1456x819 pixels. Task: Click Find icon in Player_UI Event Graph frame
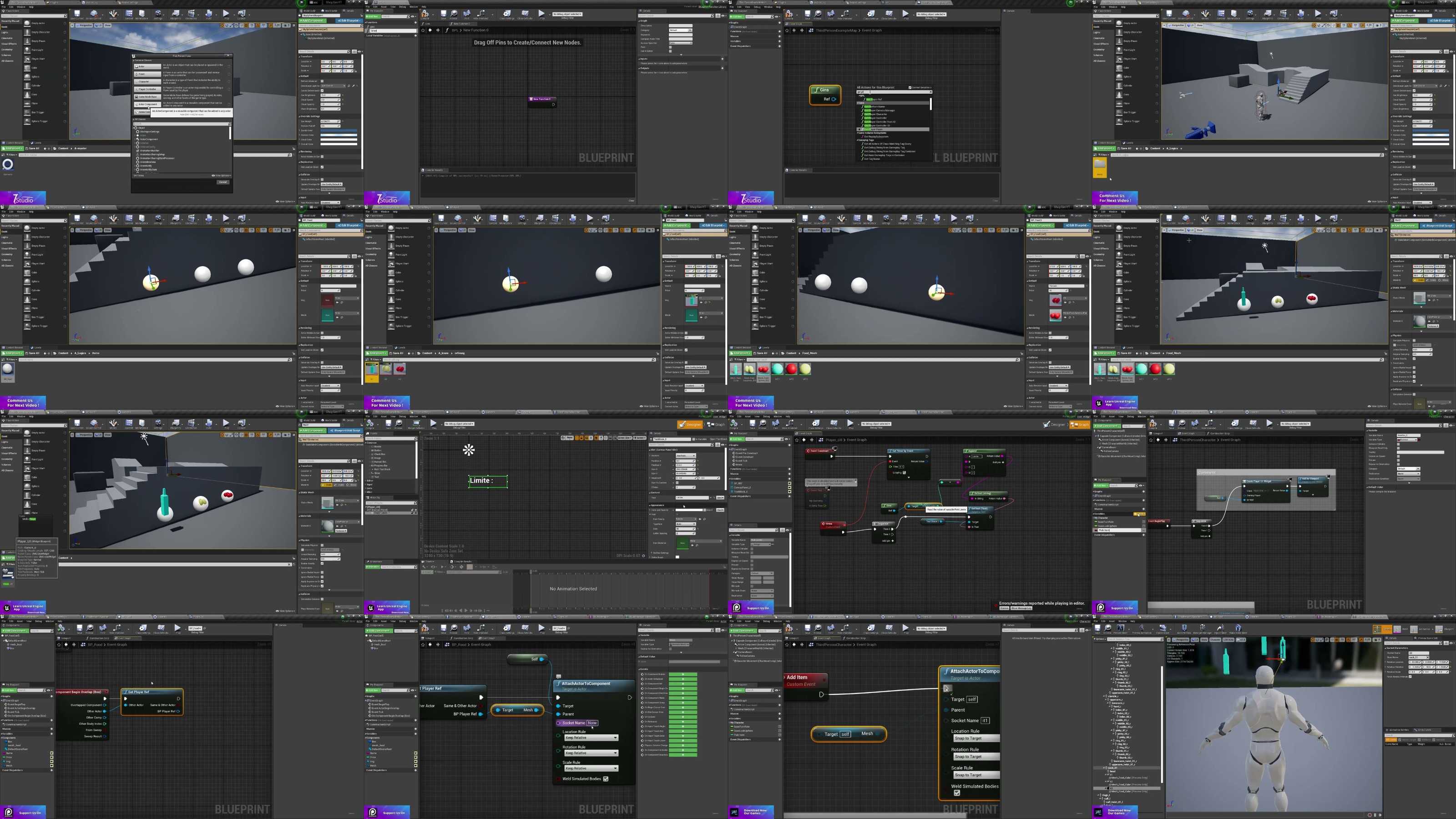tap(776, 424)
